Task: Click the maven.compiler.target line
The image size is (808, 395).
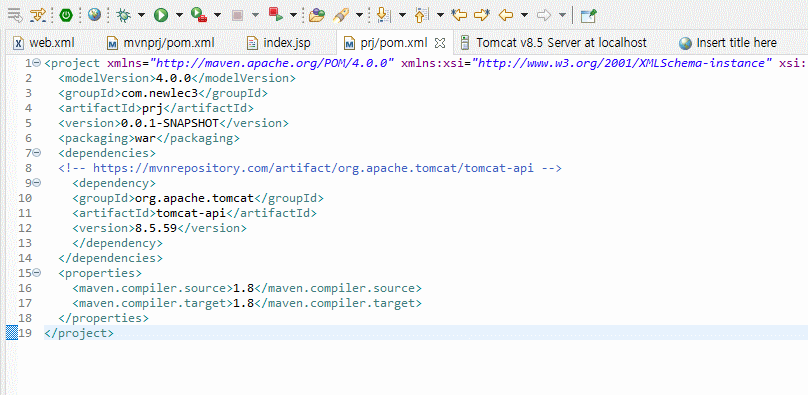Action: point(247,302)
